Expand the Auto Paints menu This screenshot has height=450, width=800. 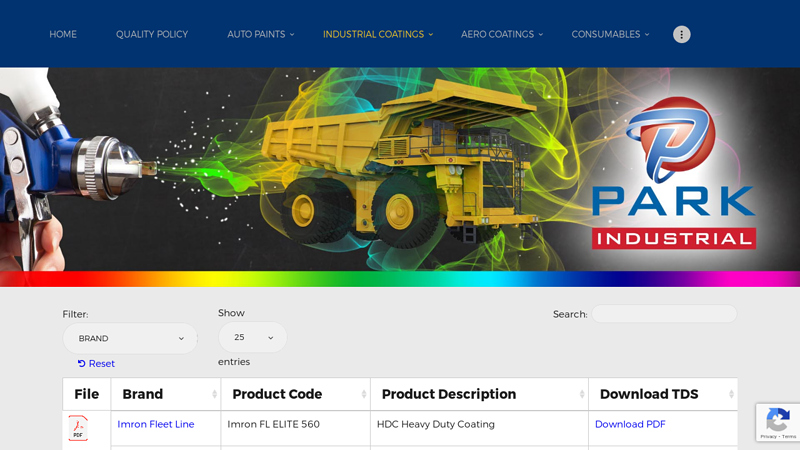[261, 34]
